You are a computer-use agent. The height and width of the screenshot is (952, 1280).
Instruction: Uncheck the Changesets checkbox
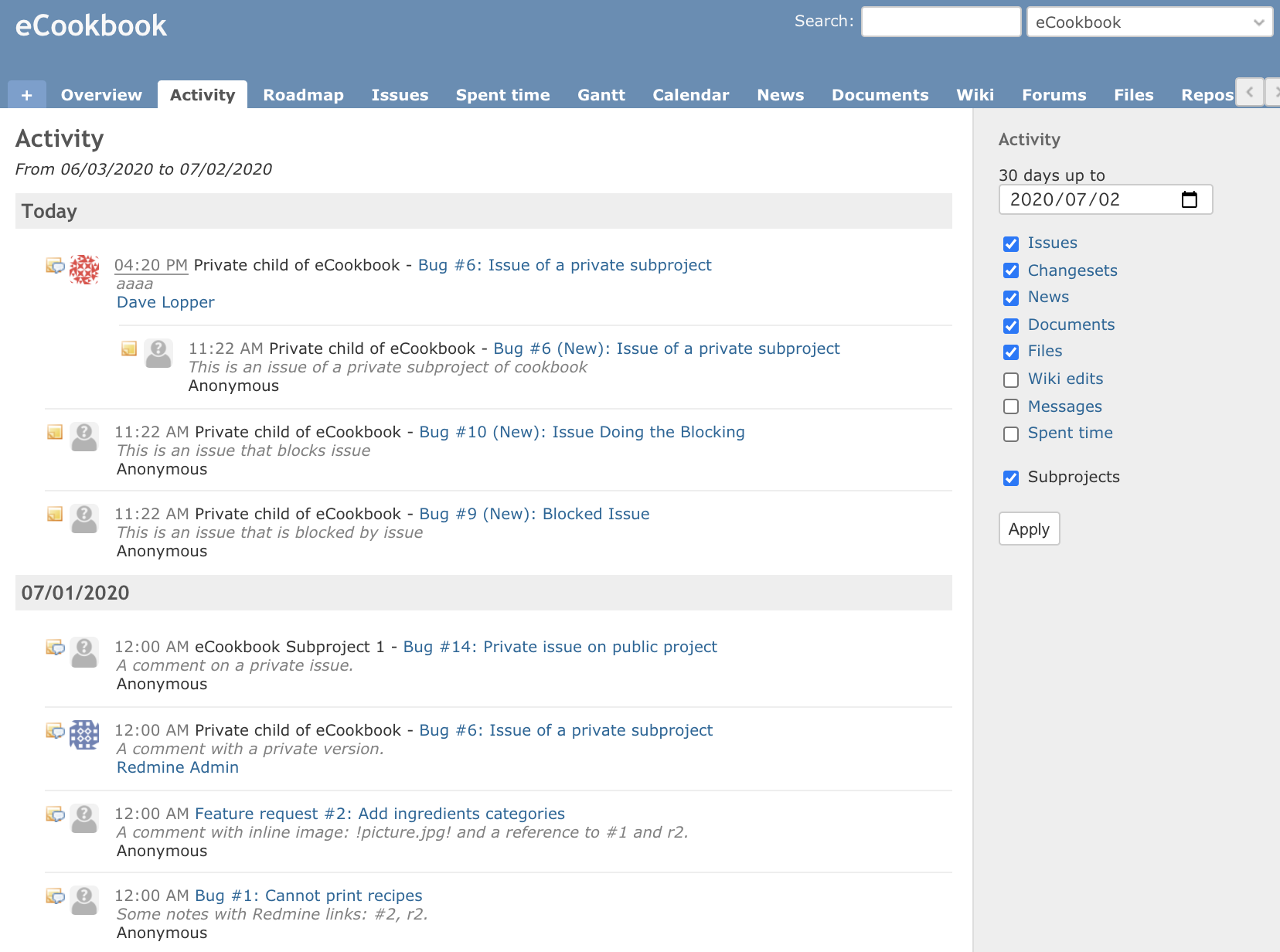point(1011,270)
